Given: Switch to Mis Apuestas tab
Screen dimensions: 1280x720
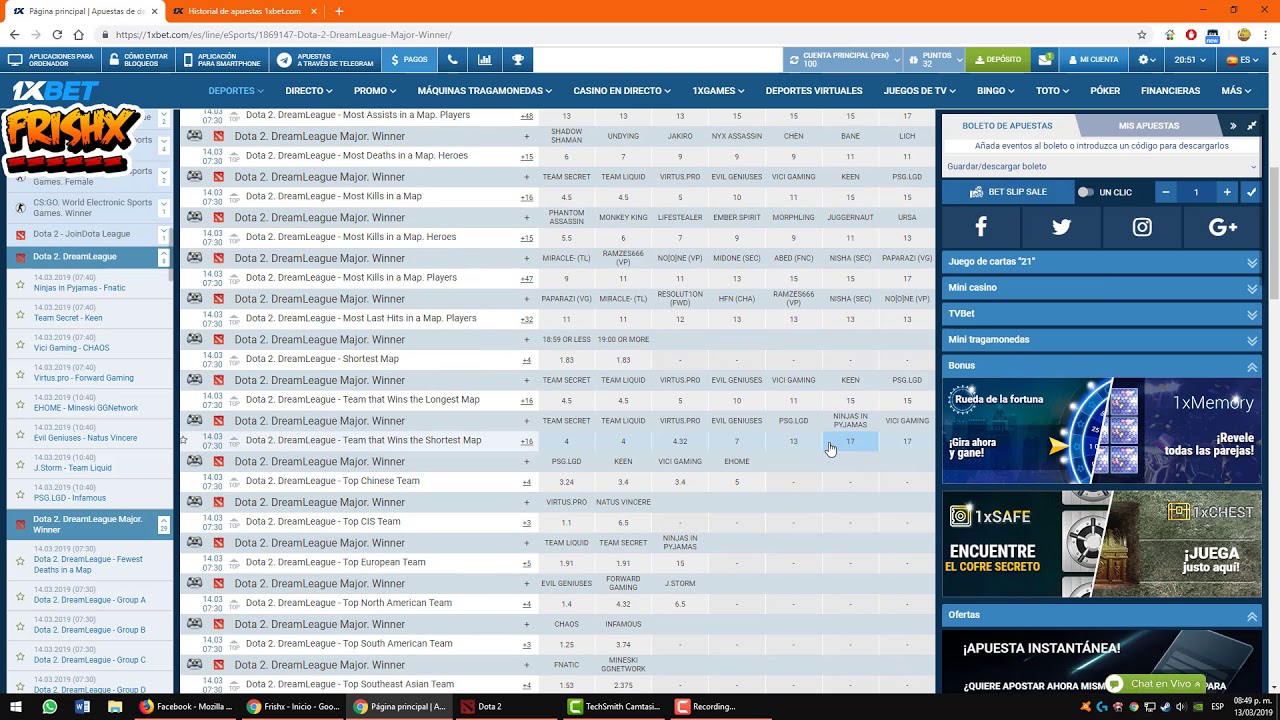Looking at the screenshot, I should (x=1149, y=126).
